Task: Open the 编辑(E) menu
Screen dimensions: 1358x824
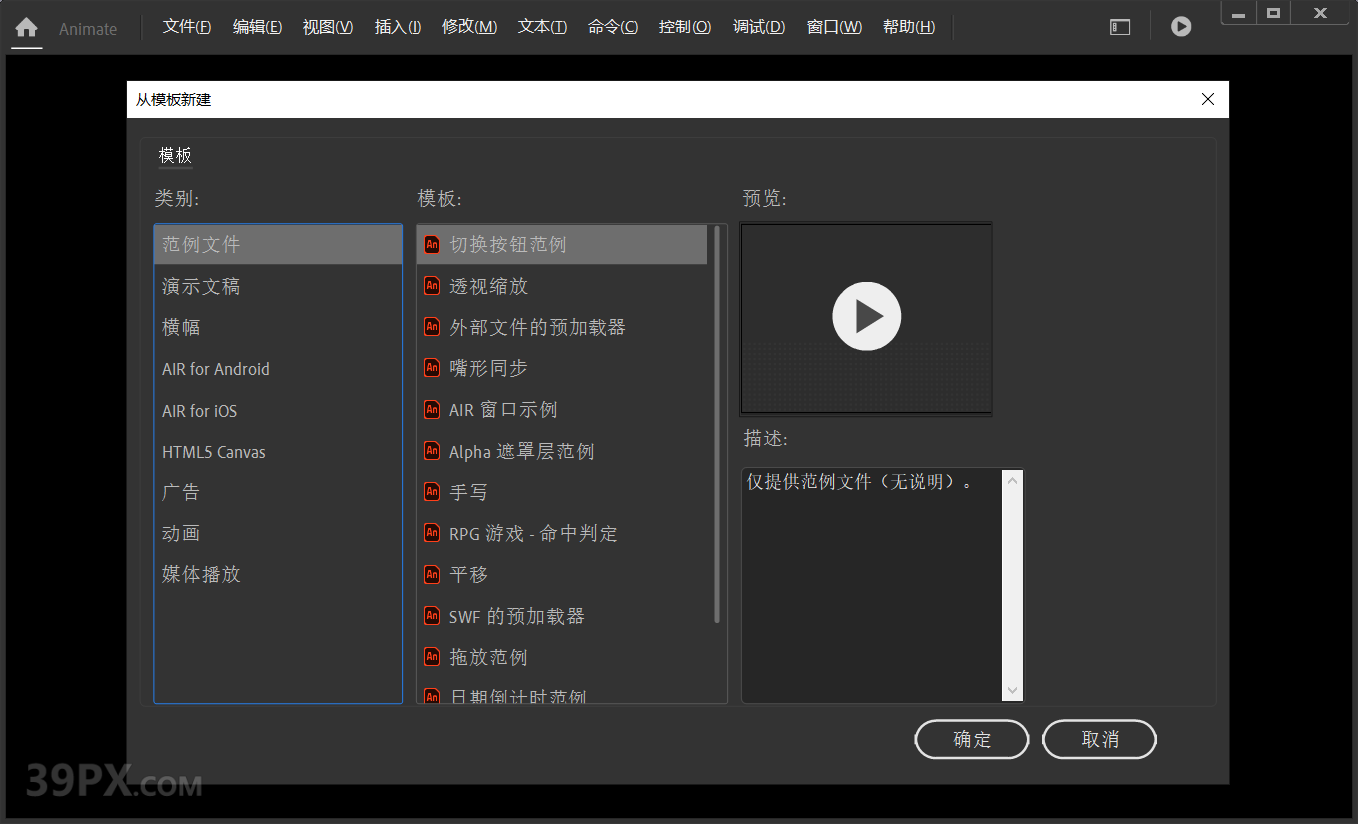Action: tap(257, 27)
